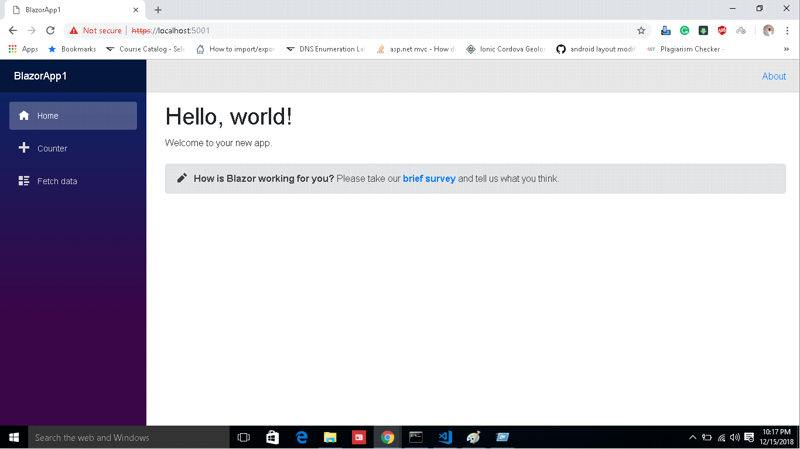Viewport: 800px width, 449px height.
Task: Click the red app icon in taskbar
Action: tap(359, 437)
